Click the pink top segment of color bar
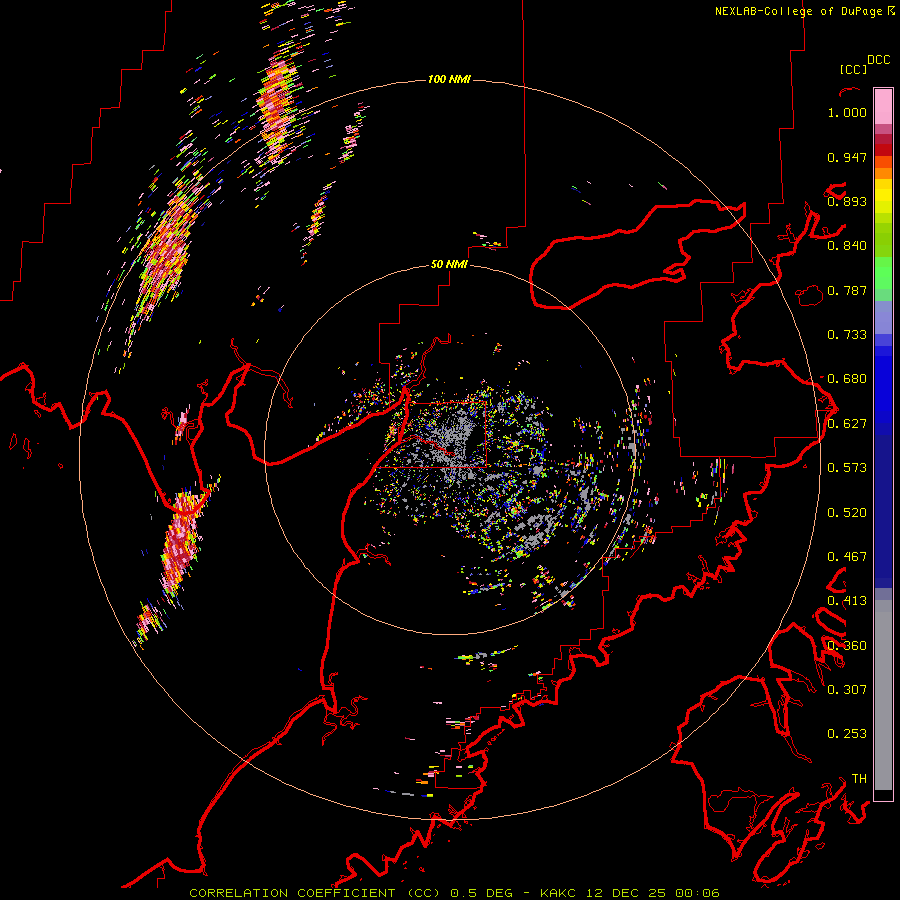 tap(883, 106)
